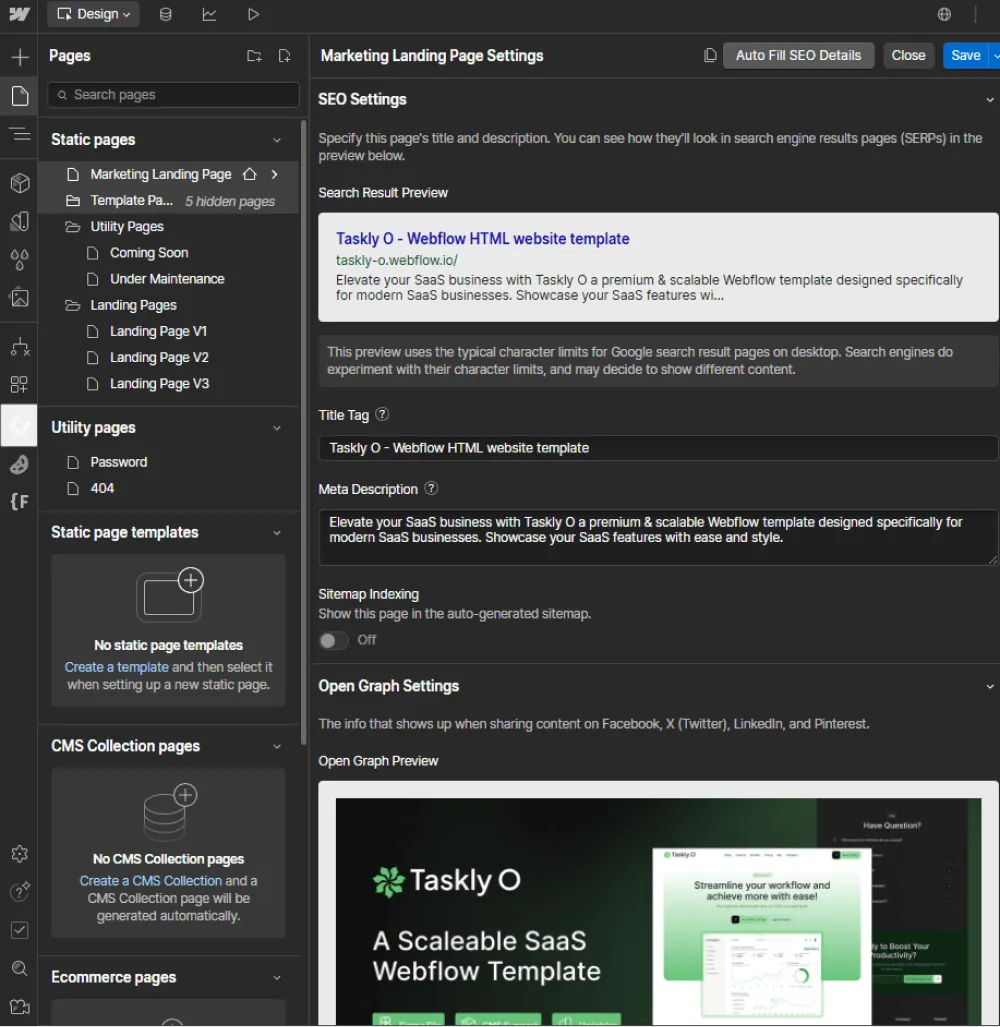Click the create new folder icon
This screenshot has width=1000, height=1027.
point(254,56)
